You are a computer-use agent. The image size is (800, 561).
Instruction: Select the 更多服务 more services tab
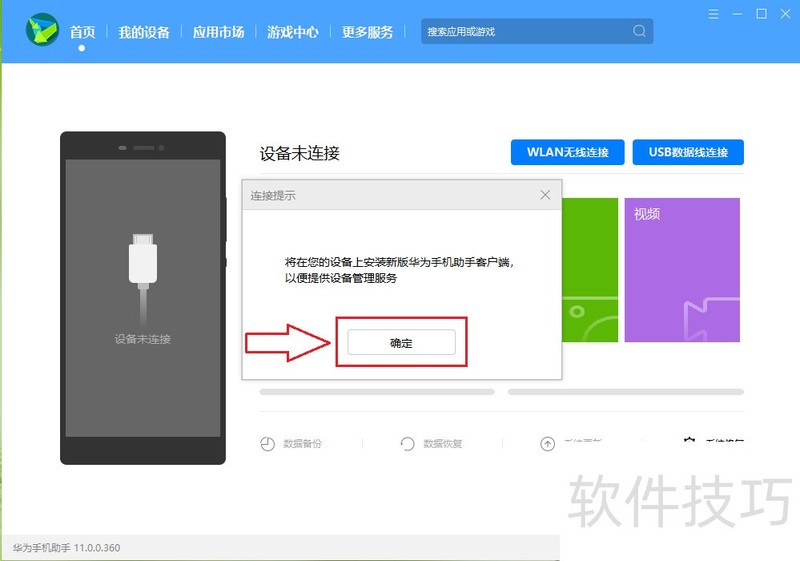pos(367,32)
